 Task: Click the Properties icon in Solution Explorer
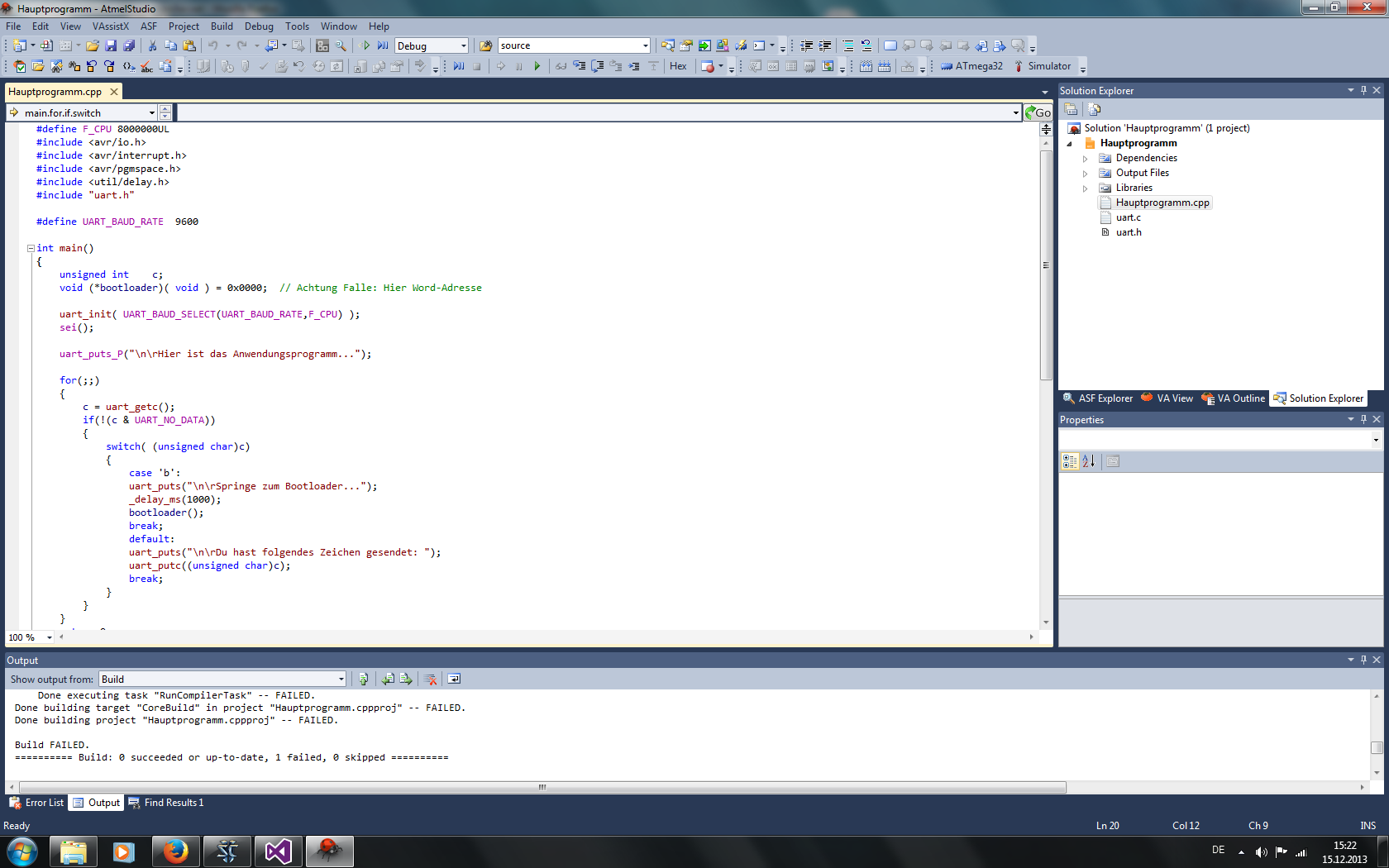tap(1071, 109)
